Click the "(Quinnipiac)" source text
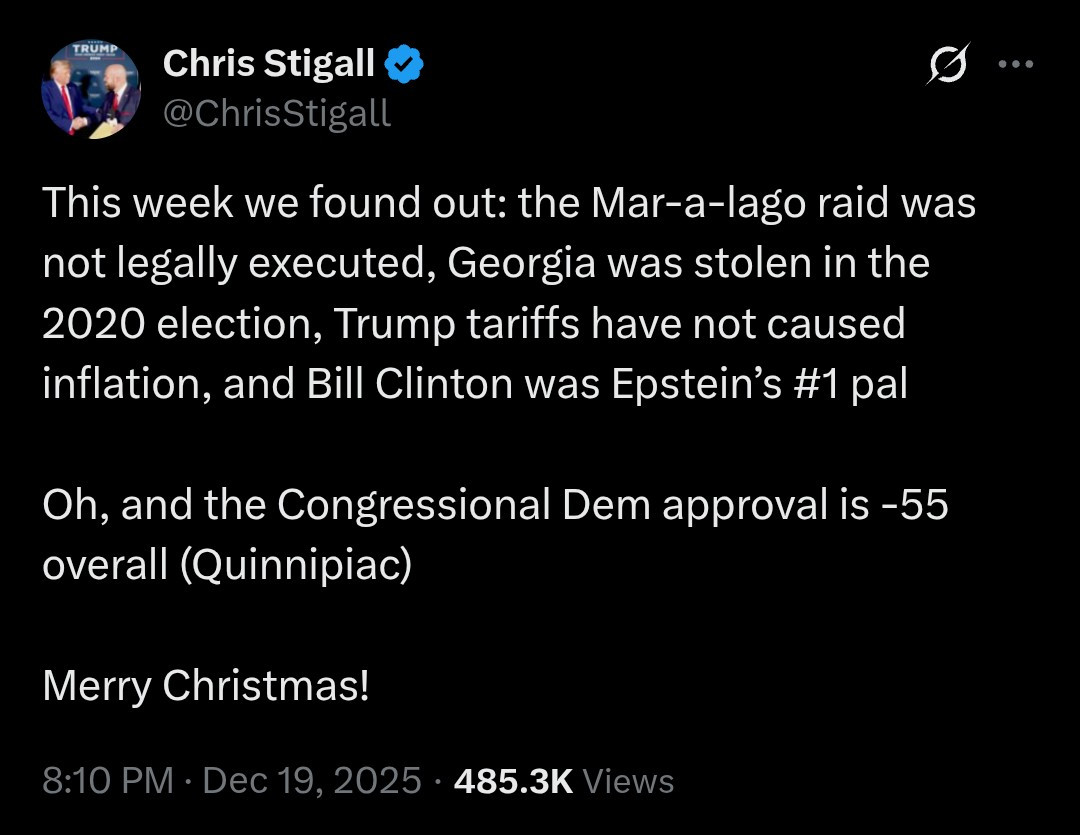This screenshot has height=835, width=1080. point(295,565)
